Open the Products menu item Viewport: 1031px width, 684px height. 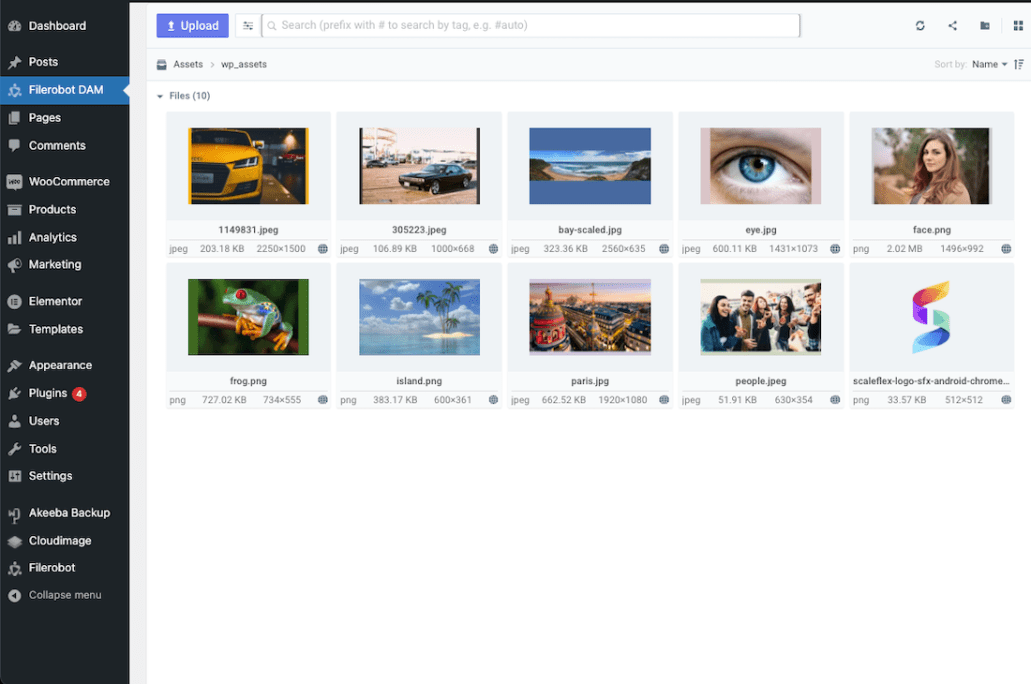64,209
